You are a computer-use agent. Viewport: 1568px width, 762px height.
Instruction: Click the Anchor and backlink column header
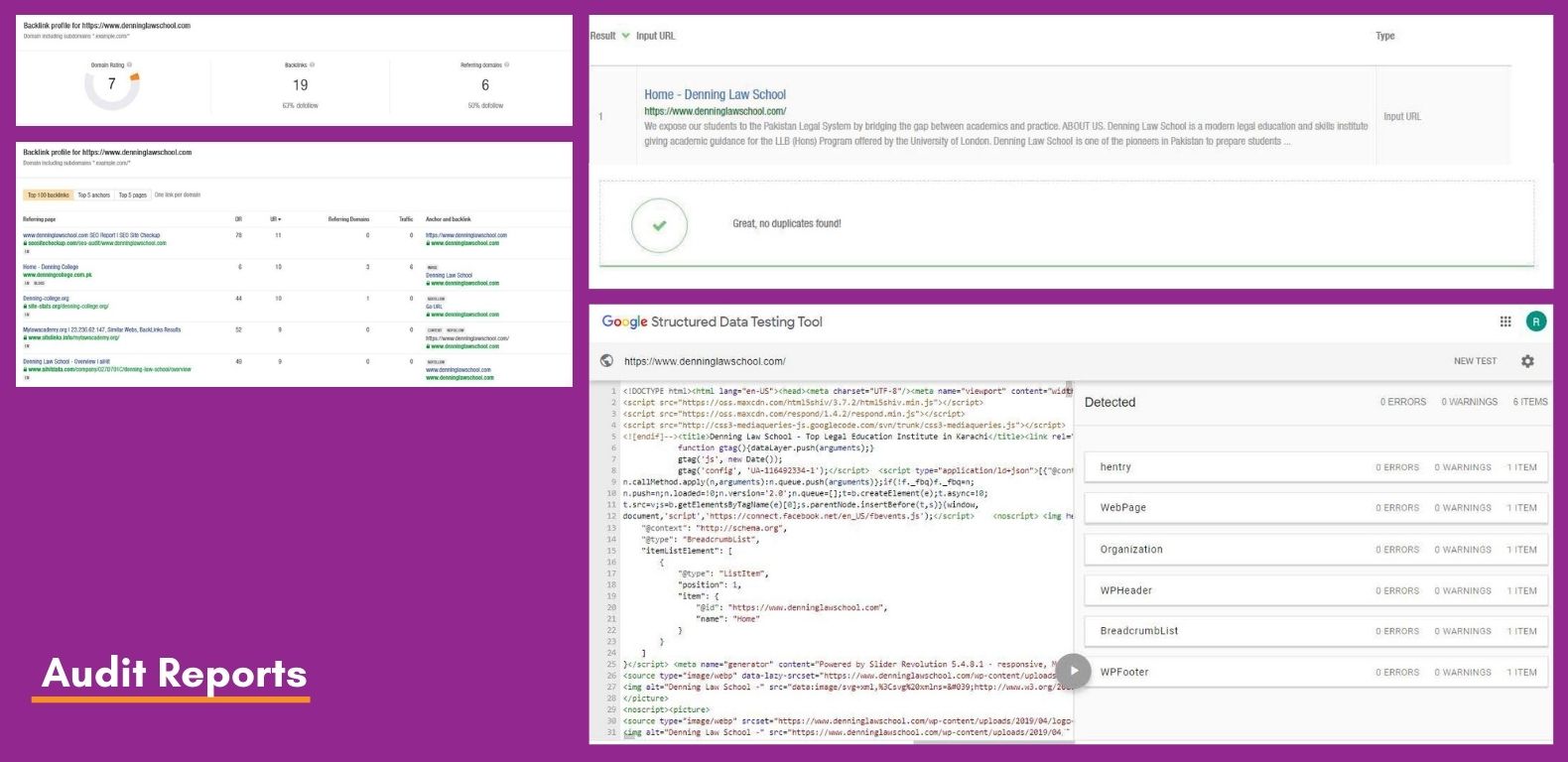click(449, 219)
